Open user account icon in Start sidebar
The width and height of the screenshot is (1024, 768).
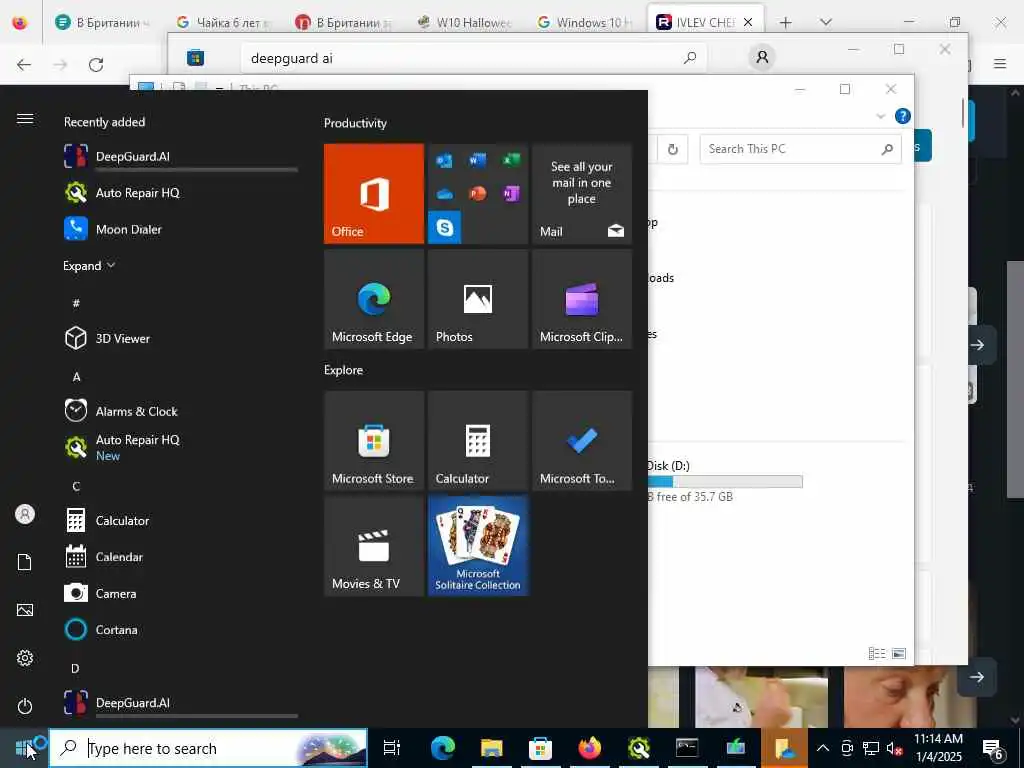click(25, 515)
